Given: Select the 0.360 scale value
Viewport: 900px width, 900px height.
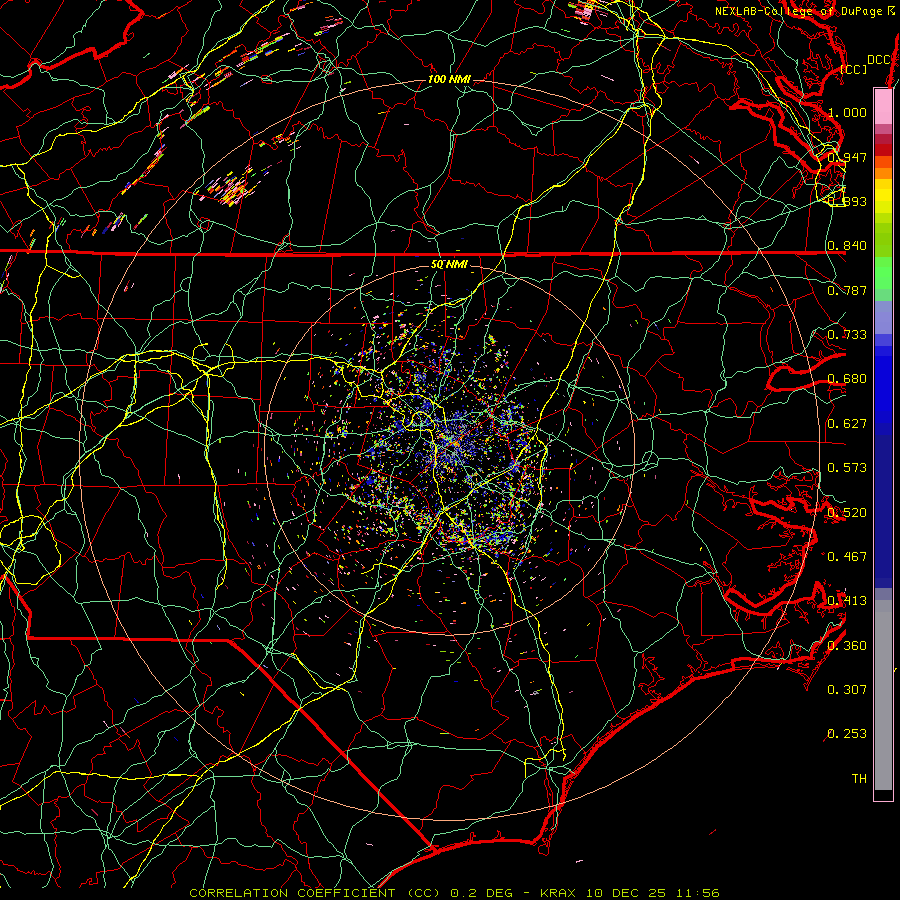Looking at the screenshot, I should (x=847, y=646).
